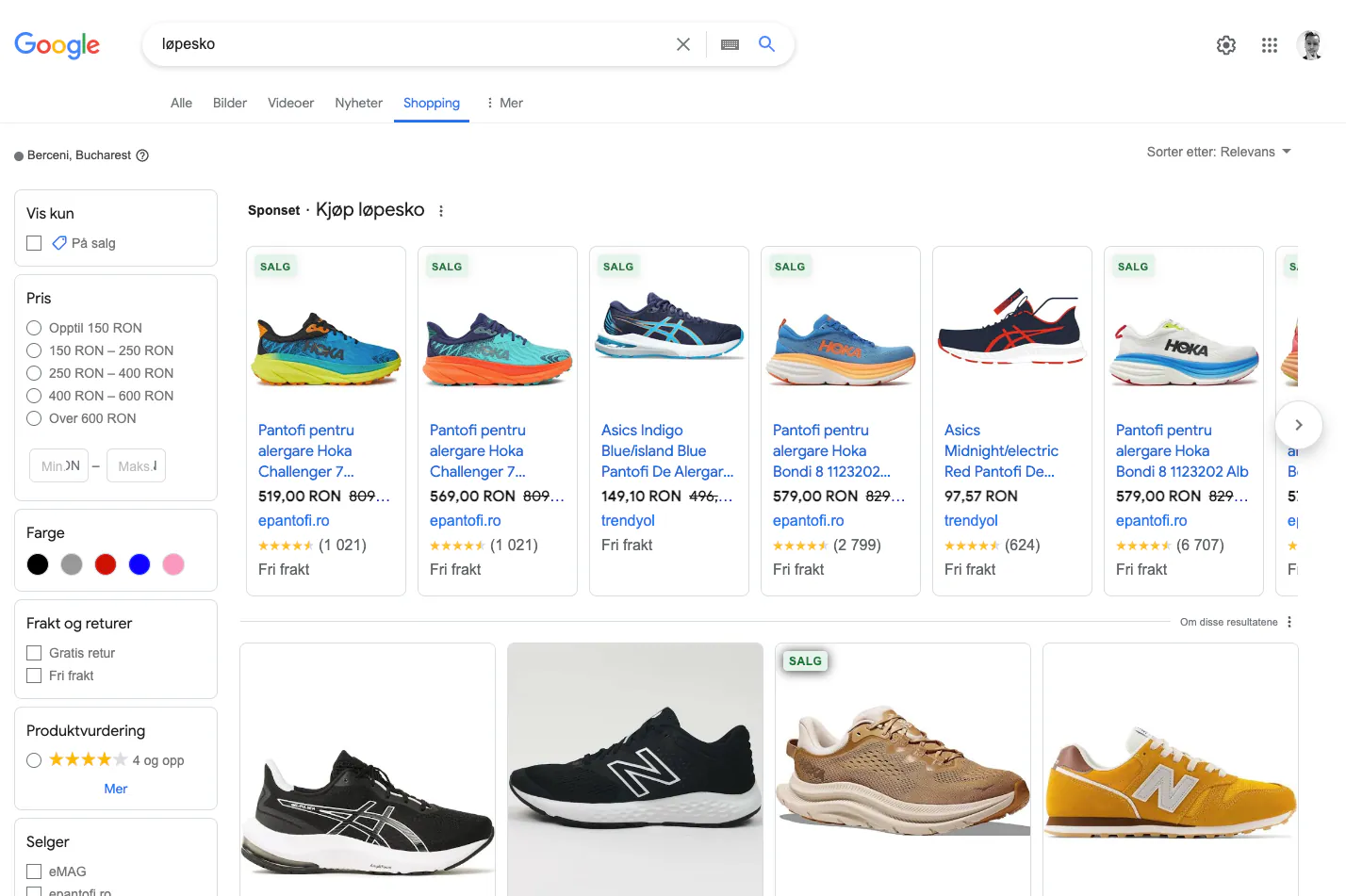Screen dimensions: 1346x896
Task: Click the trendyol seller link under Asics Indigo
Action: click(x=628, y=520)
